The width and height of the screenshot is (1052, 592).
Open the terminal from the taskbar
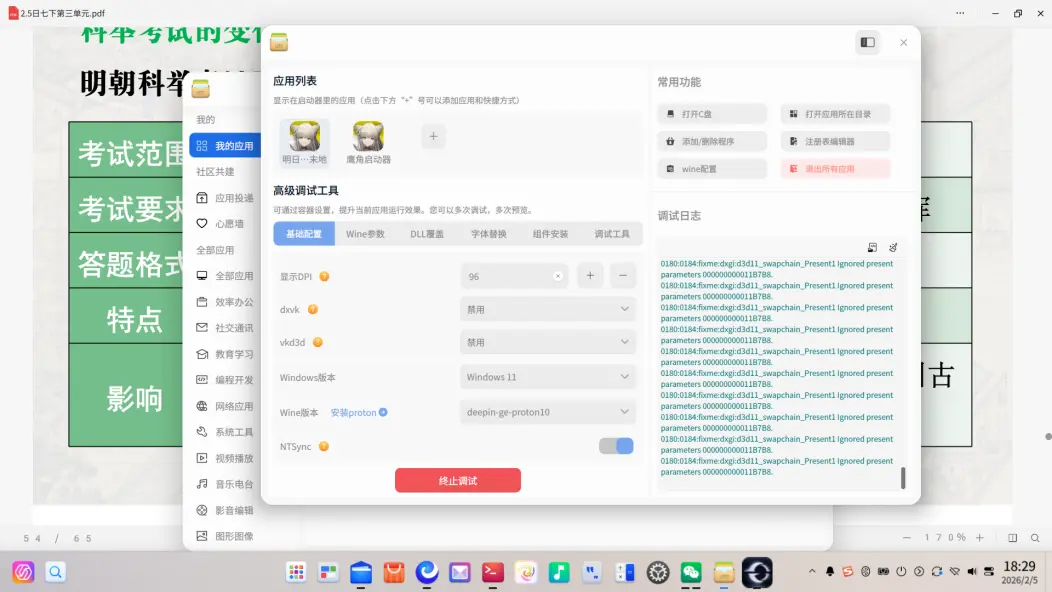click(493, 573)
